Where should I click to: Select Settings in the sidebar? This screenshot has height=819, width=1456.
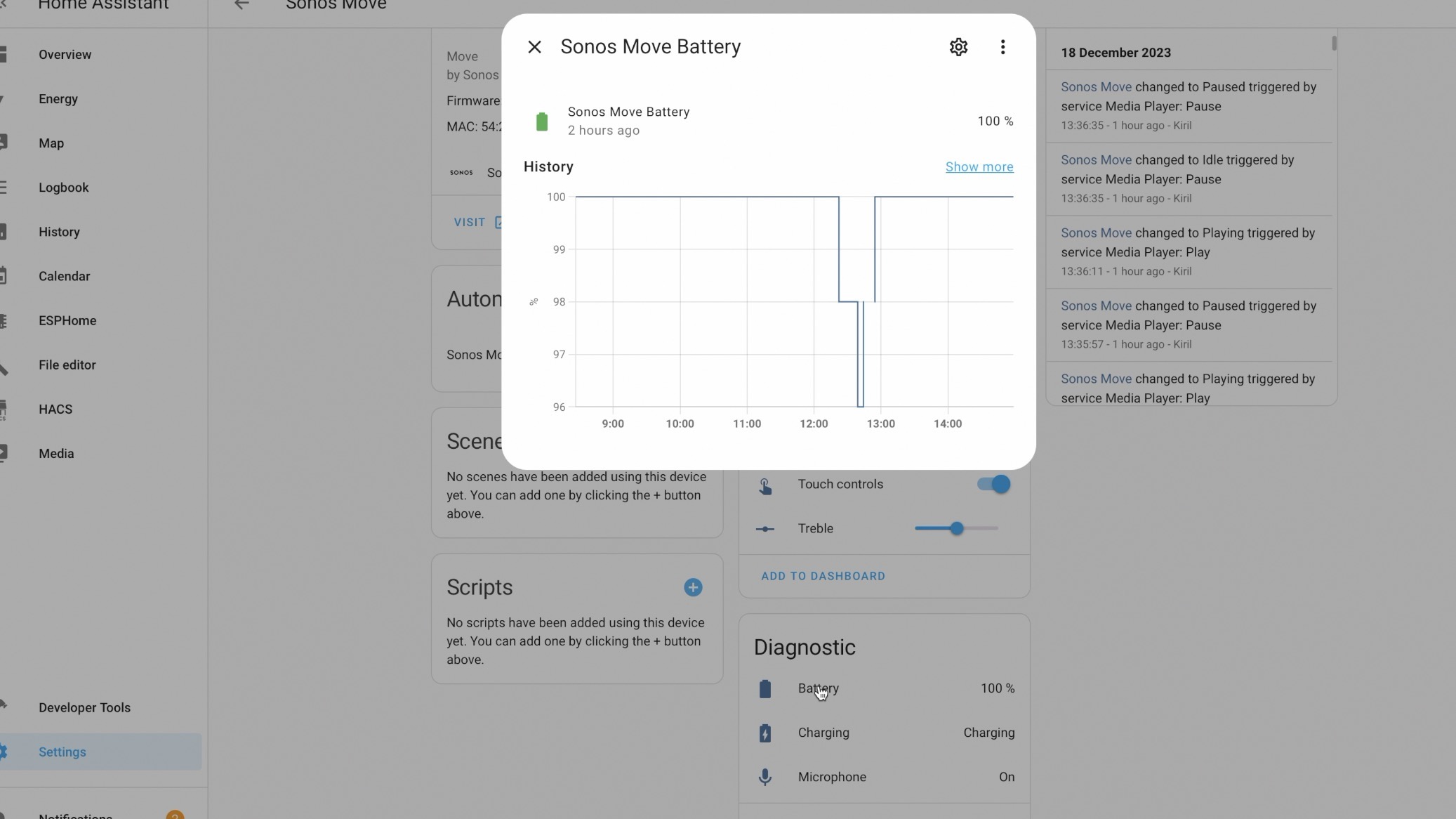click(x=62, y=752)
